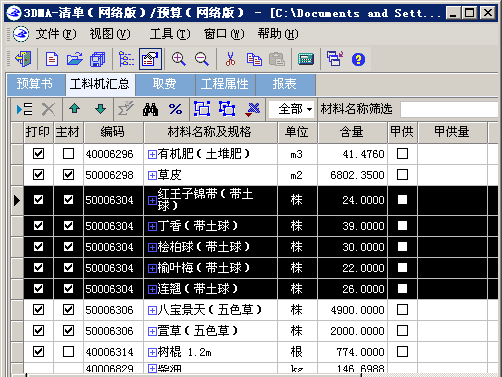Expand the 草皮 material row
The height and width of the screenshot is (377, 502).
point(152,175)
